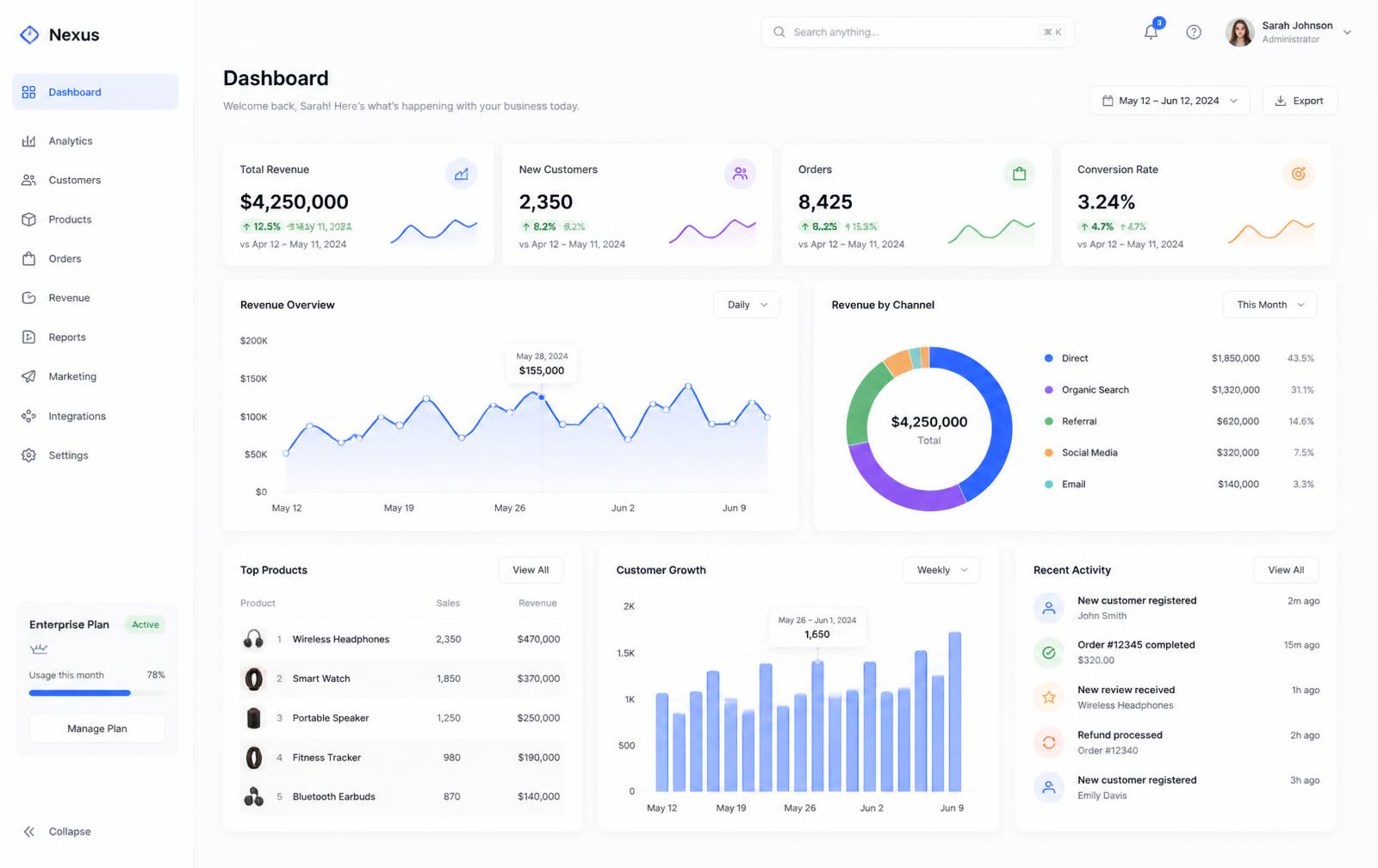
Task: Select the '$470,000' revenue cell
Action: [x=538, y=639]
